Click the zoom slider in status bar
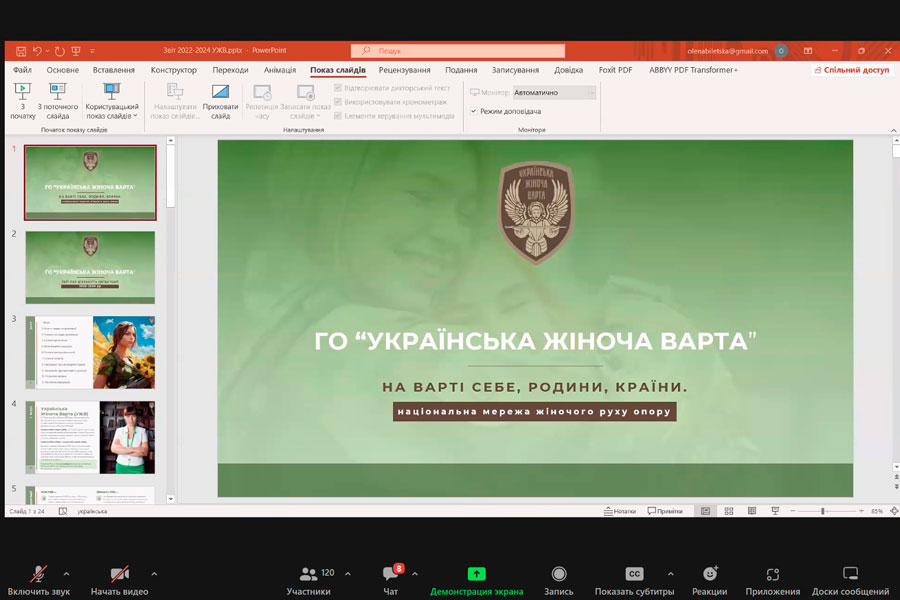This screenshot has width=900, height=600. coord(822,511)
